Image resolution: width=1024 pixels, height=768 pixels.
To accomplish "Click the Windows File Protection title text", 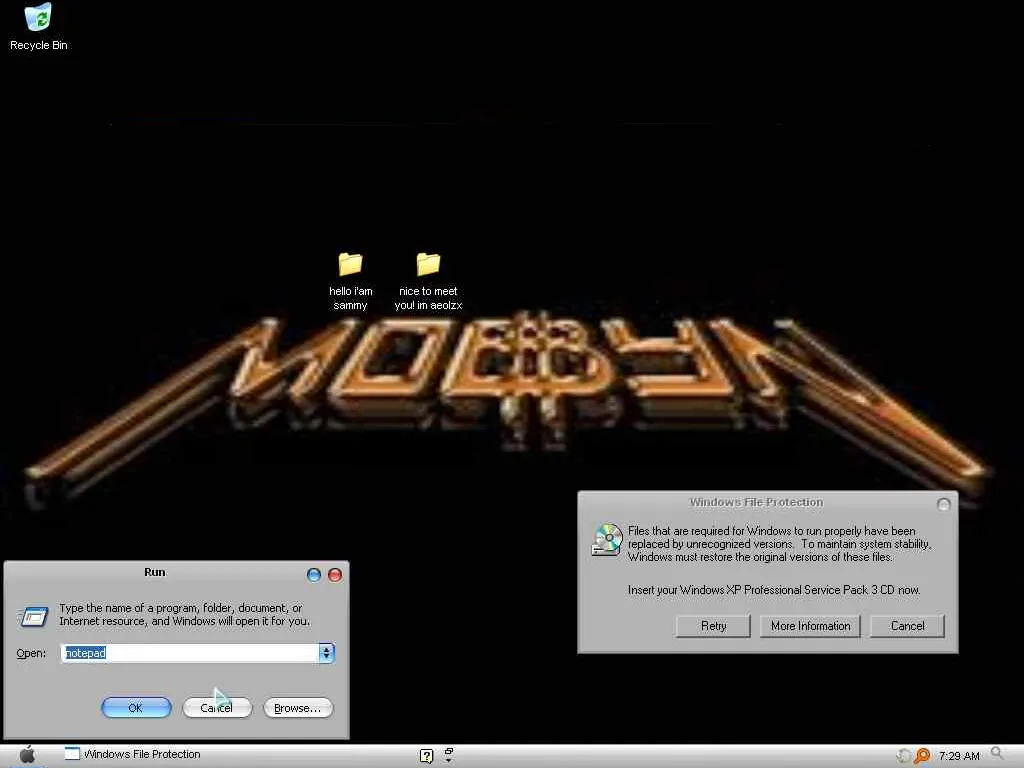I will tap(756, 502).
